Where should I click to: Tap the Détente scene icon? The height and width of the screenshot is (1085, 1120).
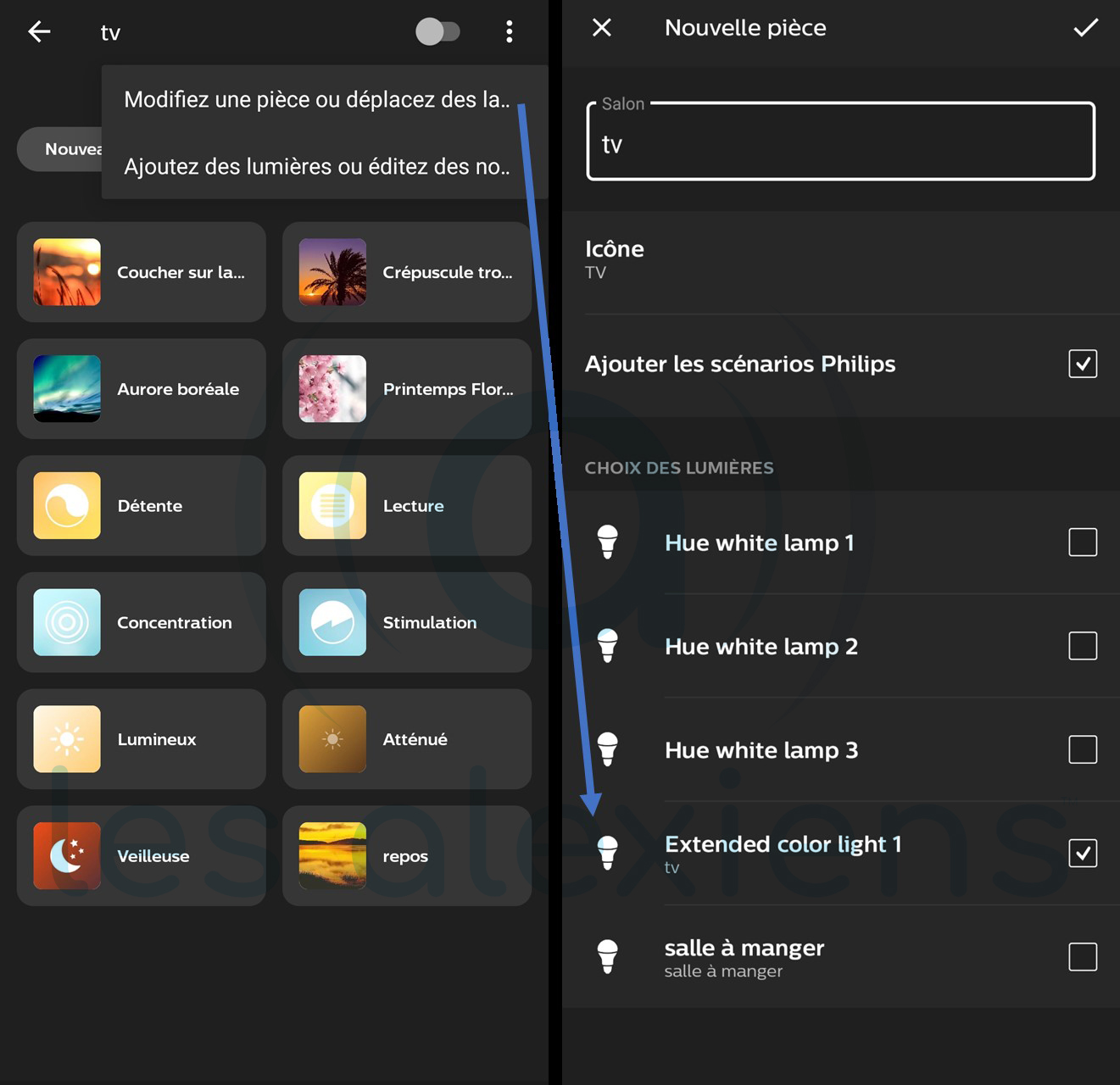tap(67, 505)
